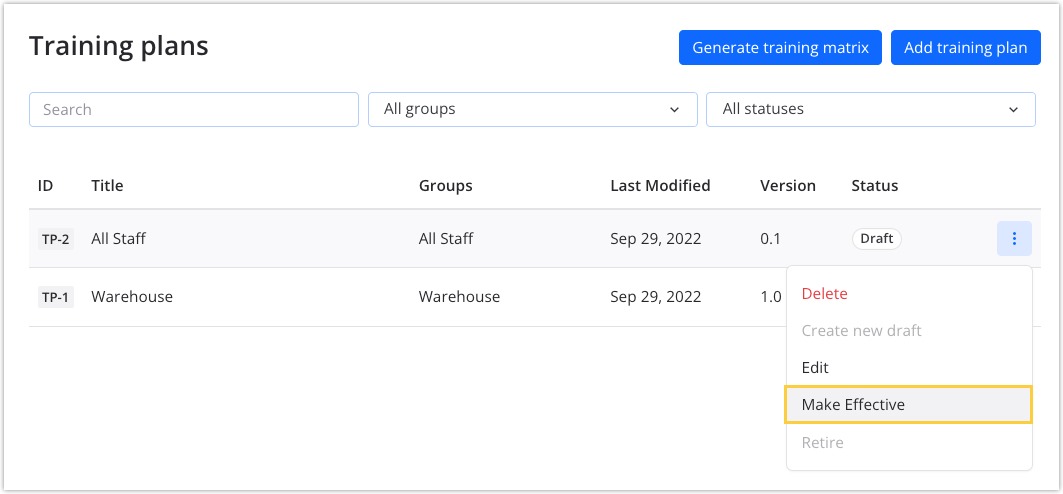Sort by Last Modified column header
The width and height of the screenshot is (1063, 494).
(x=660, y=186)
